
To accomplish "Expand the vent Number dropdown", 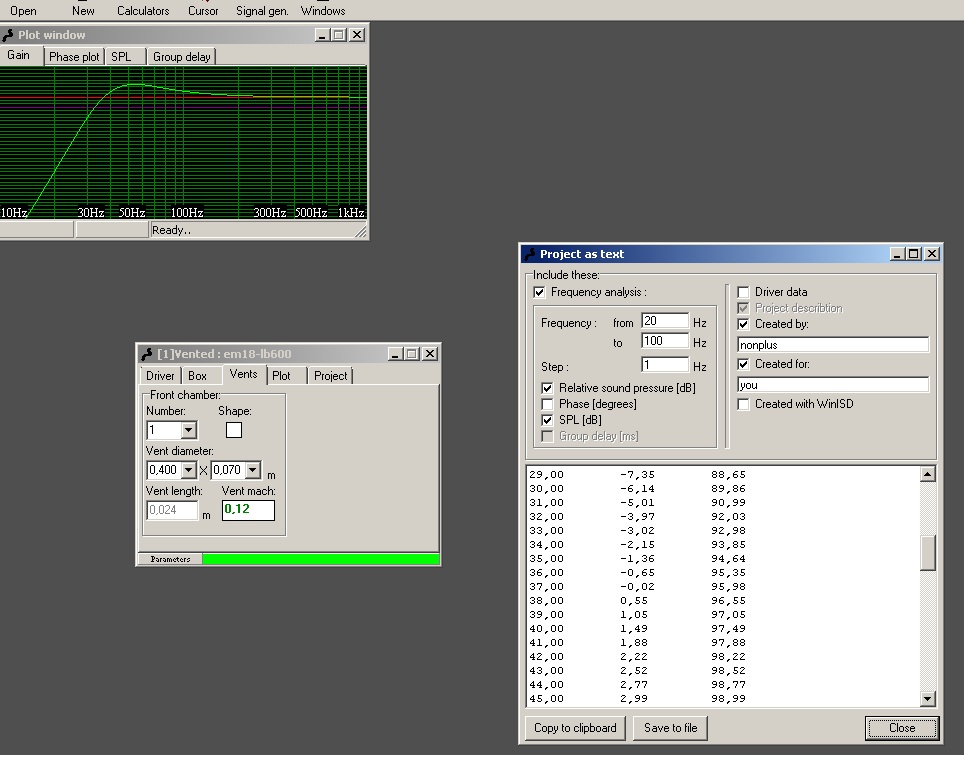I will (x=188, y=430).
